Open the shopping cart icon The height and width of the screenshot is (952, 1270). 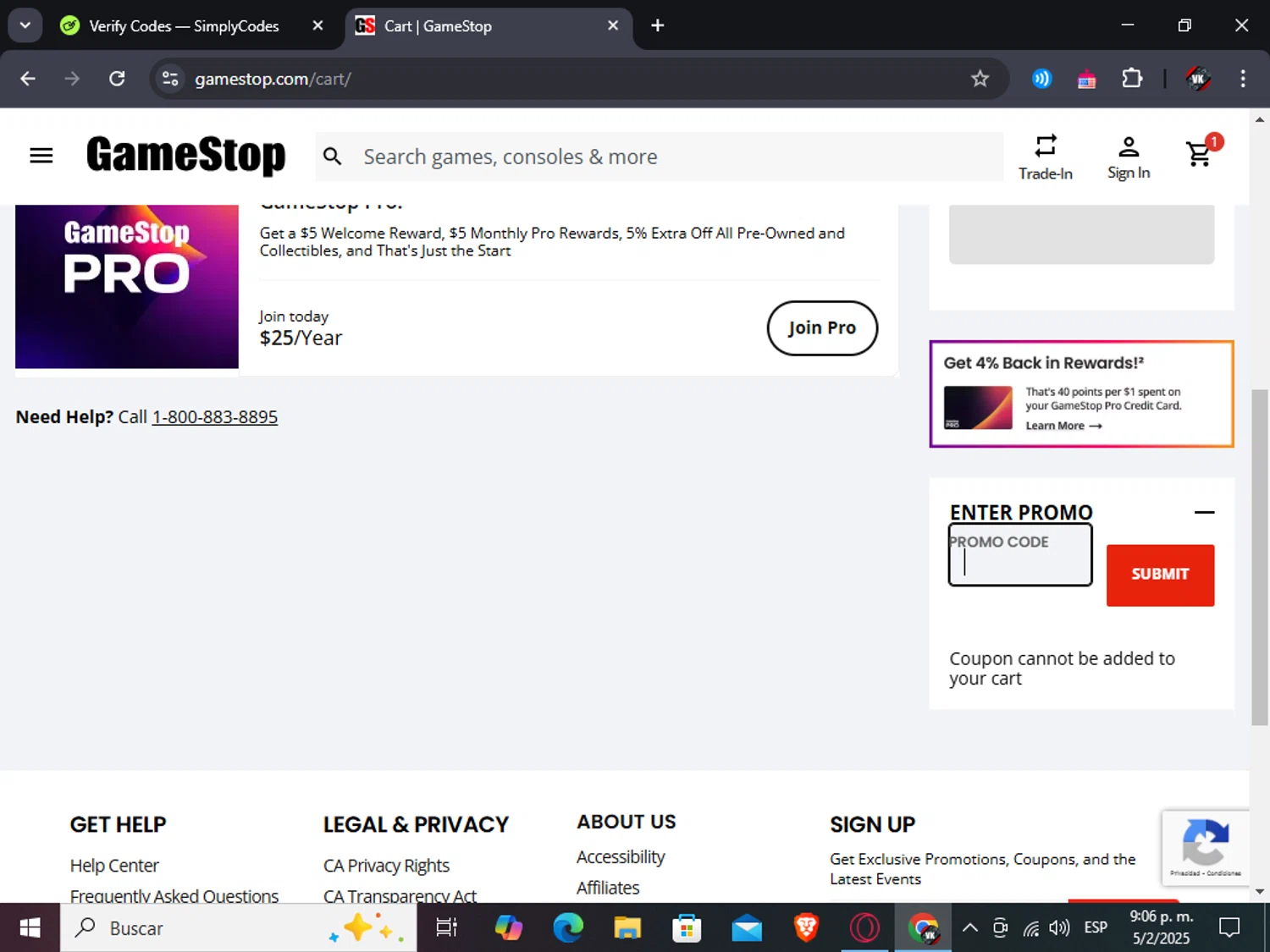[1201, 152]
